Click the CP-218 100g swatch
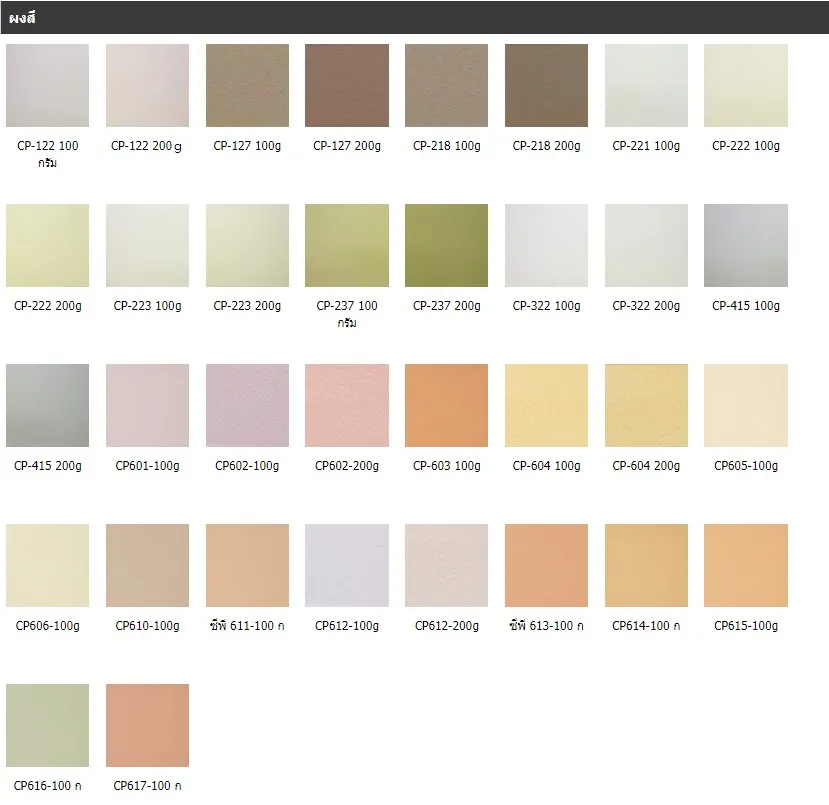Image resolution: width=829 pixels, height=805 pixels. tap(447, 85)
